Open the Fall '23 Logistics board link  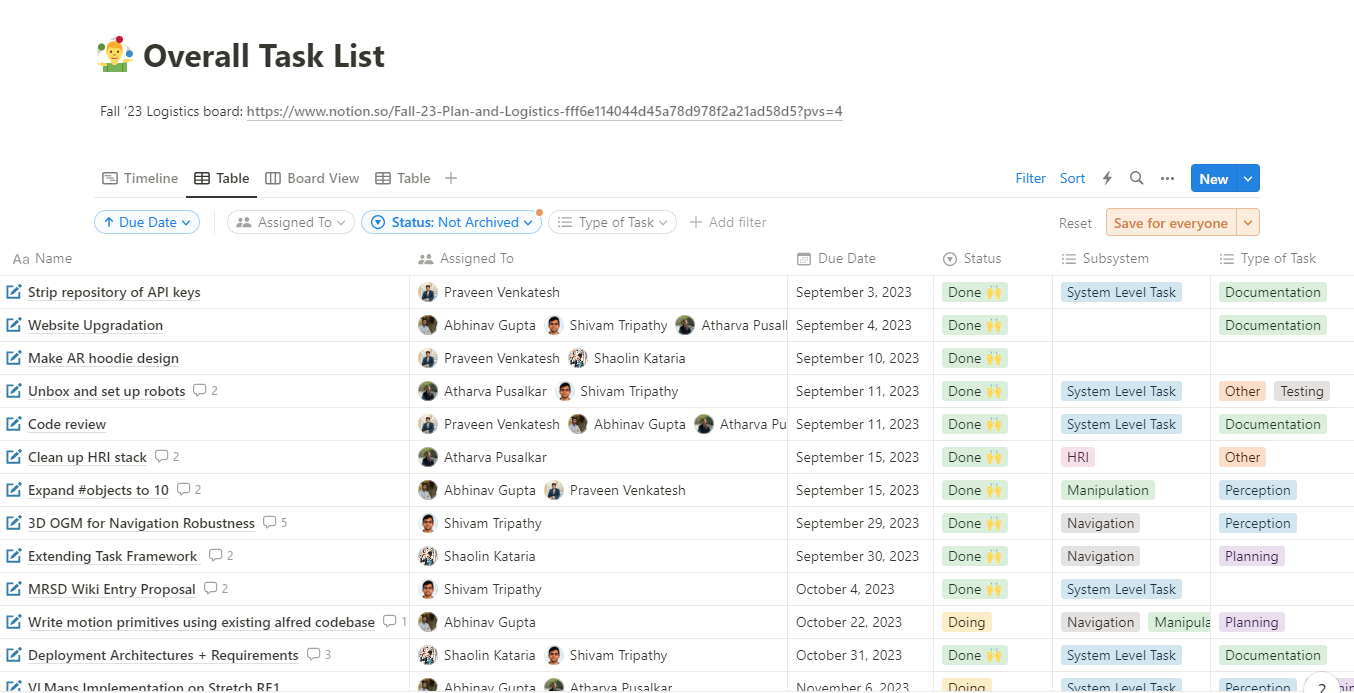544,111
